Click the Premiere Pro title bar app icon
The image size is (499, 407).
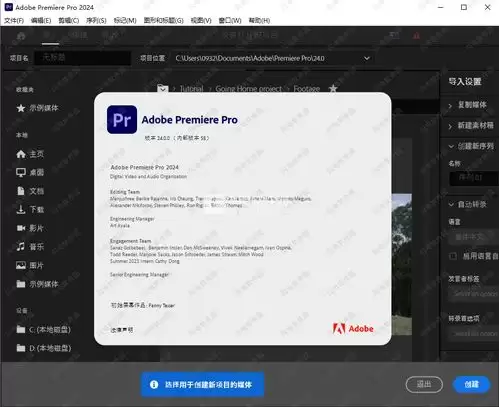pos(9,7)
